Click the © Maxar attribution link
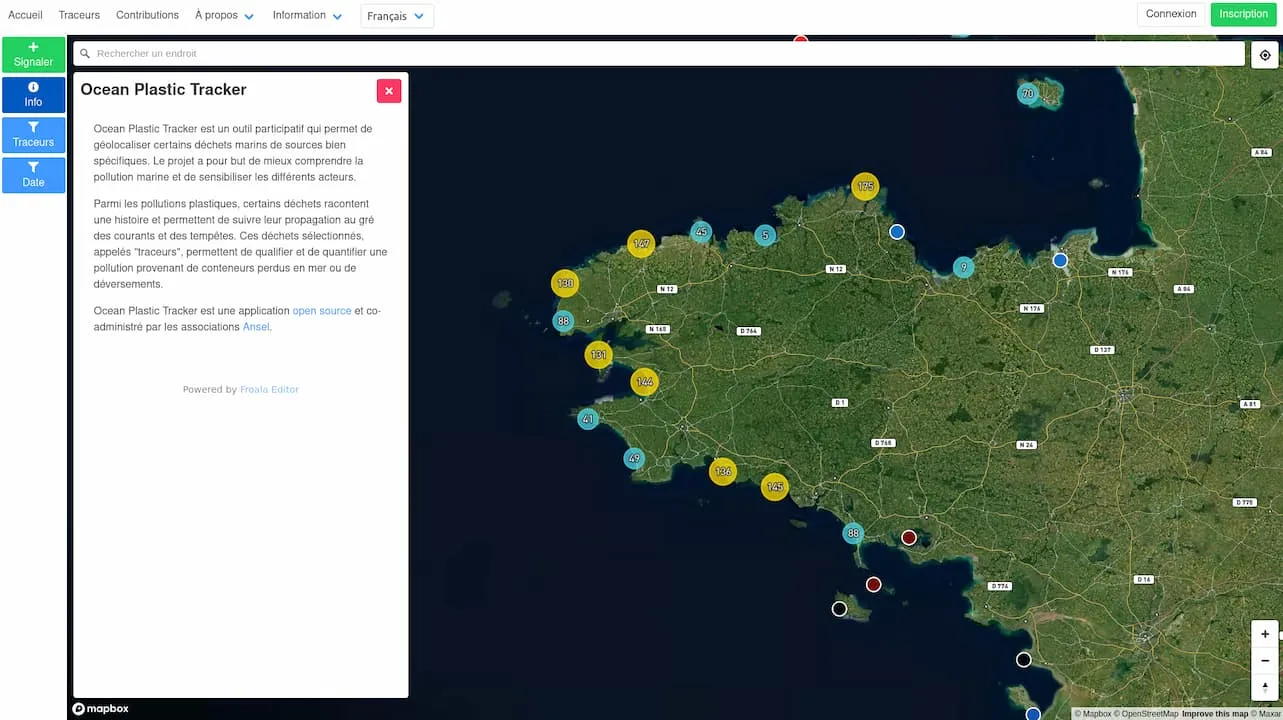This screenshot has height=720, width=1283. [x=1265, y=714]
